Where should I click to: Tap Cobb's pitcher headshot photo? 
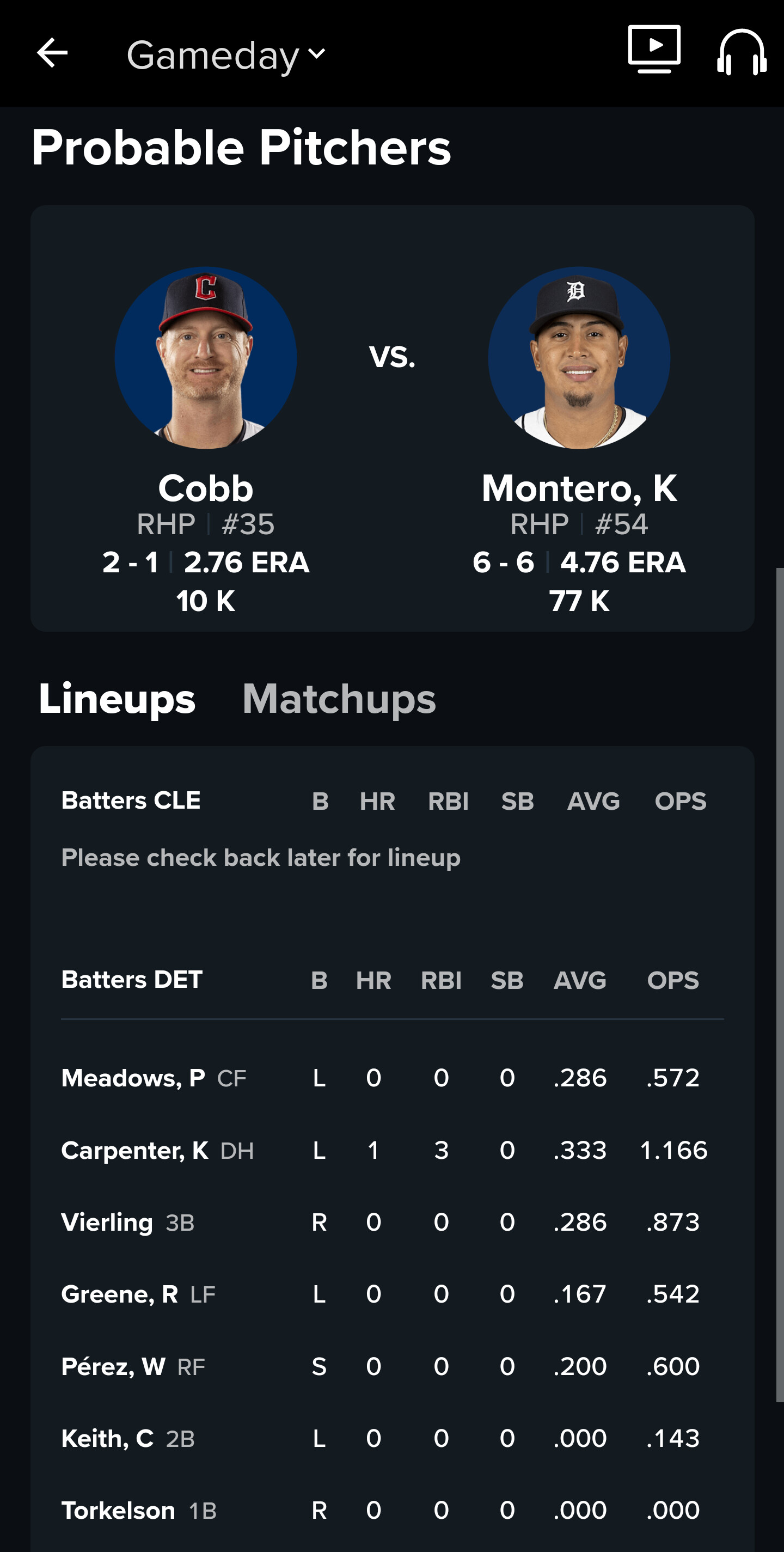(x=205, y=358)
